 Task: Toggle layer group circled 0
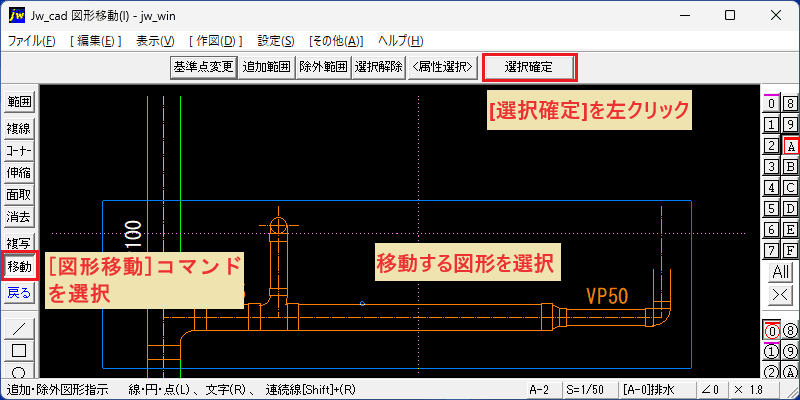[772, 332]
